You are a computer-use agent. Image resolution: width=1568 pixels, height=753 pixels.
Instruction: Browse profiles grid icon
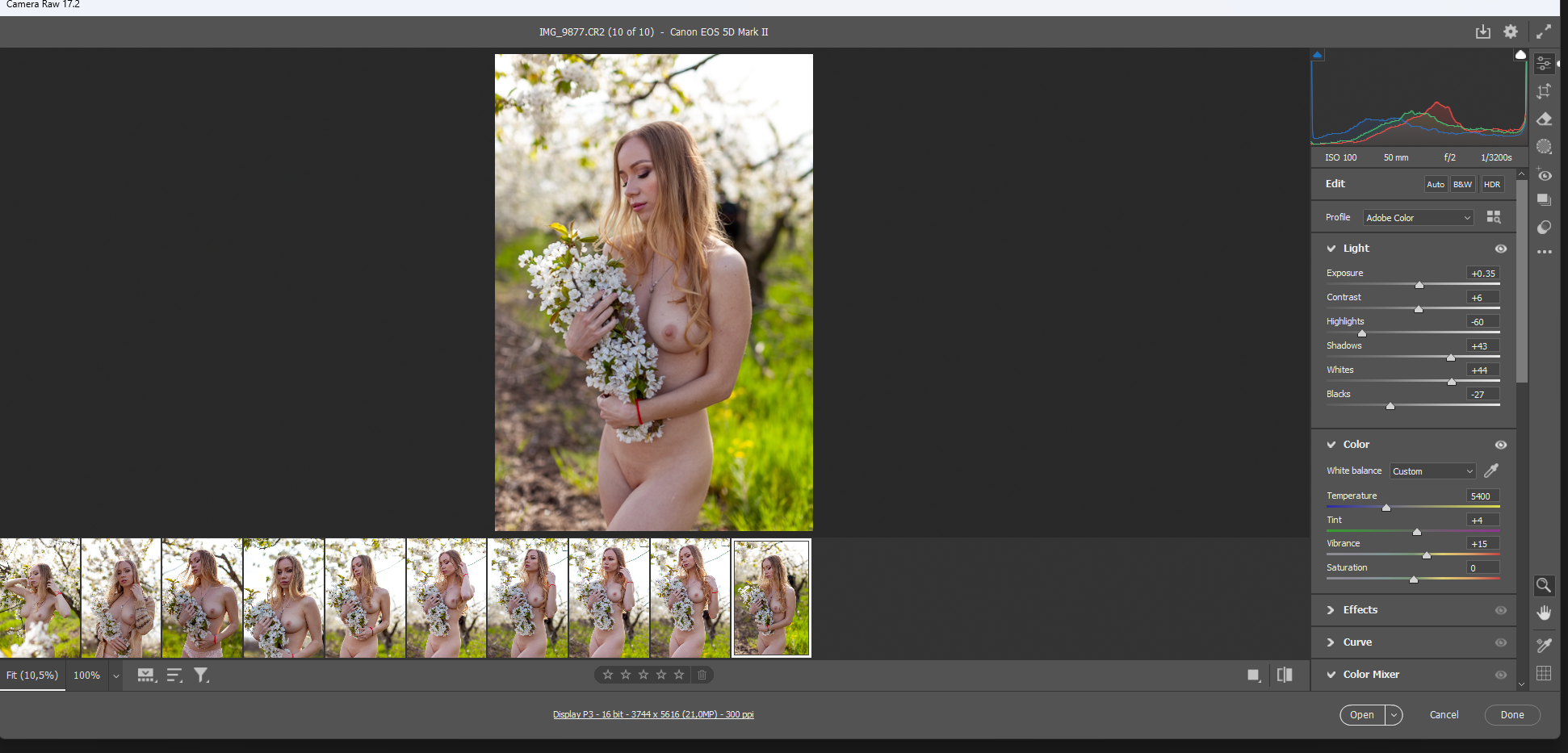point(1494,217)
